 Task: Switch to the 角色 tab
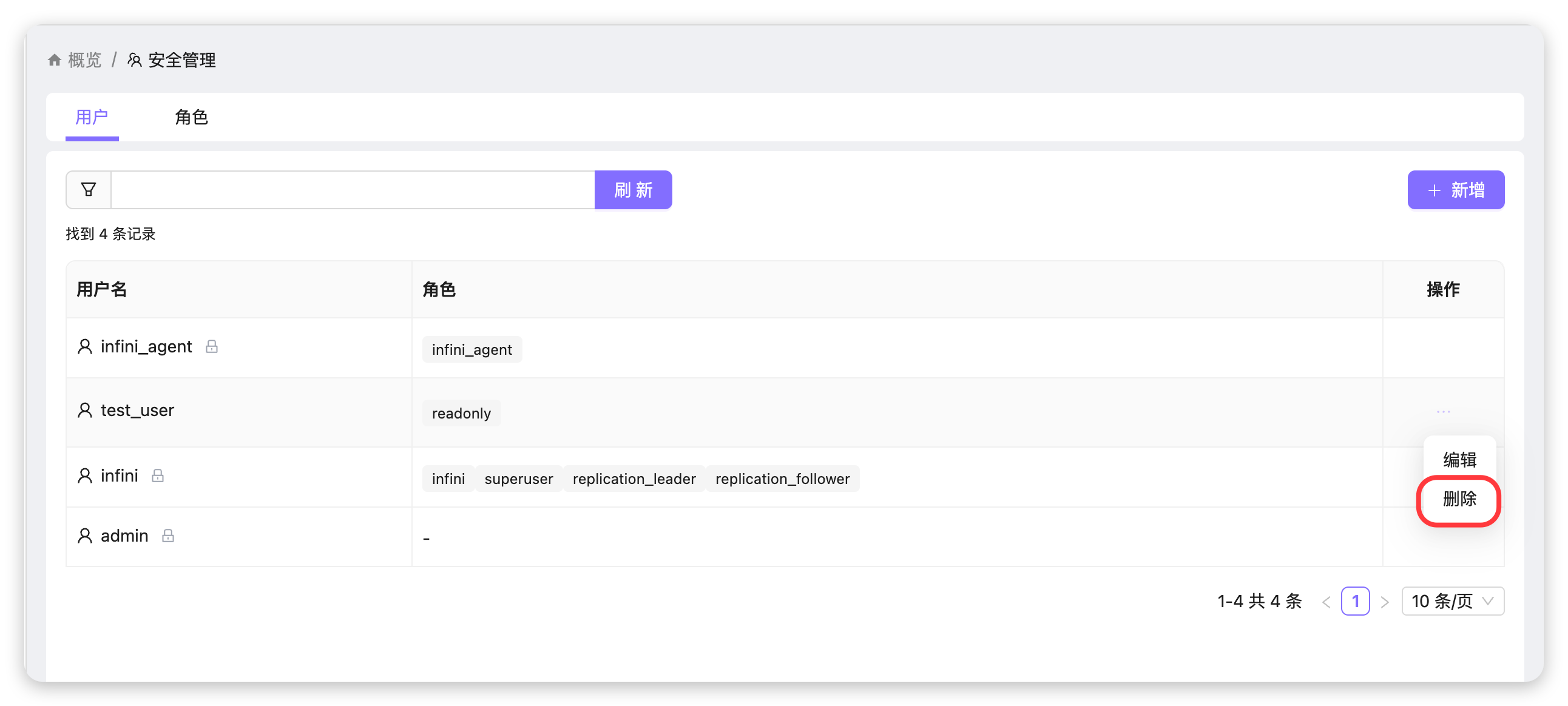coord(191,117)
